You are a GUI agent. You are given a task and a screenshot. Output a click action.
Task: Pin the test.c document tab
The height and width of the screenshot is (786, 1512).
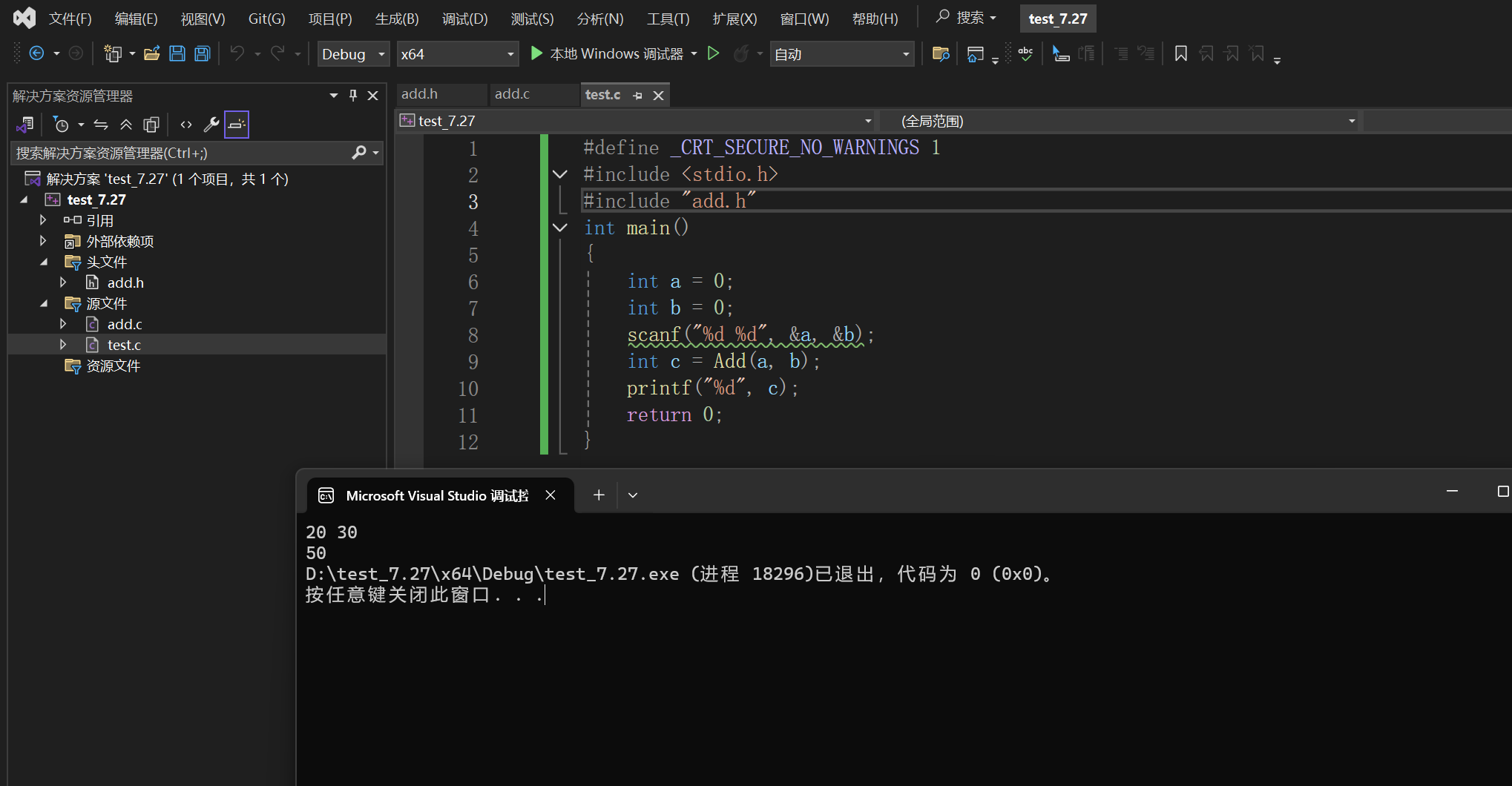(x=637, y=95)
